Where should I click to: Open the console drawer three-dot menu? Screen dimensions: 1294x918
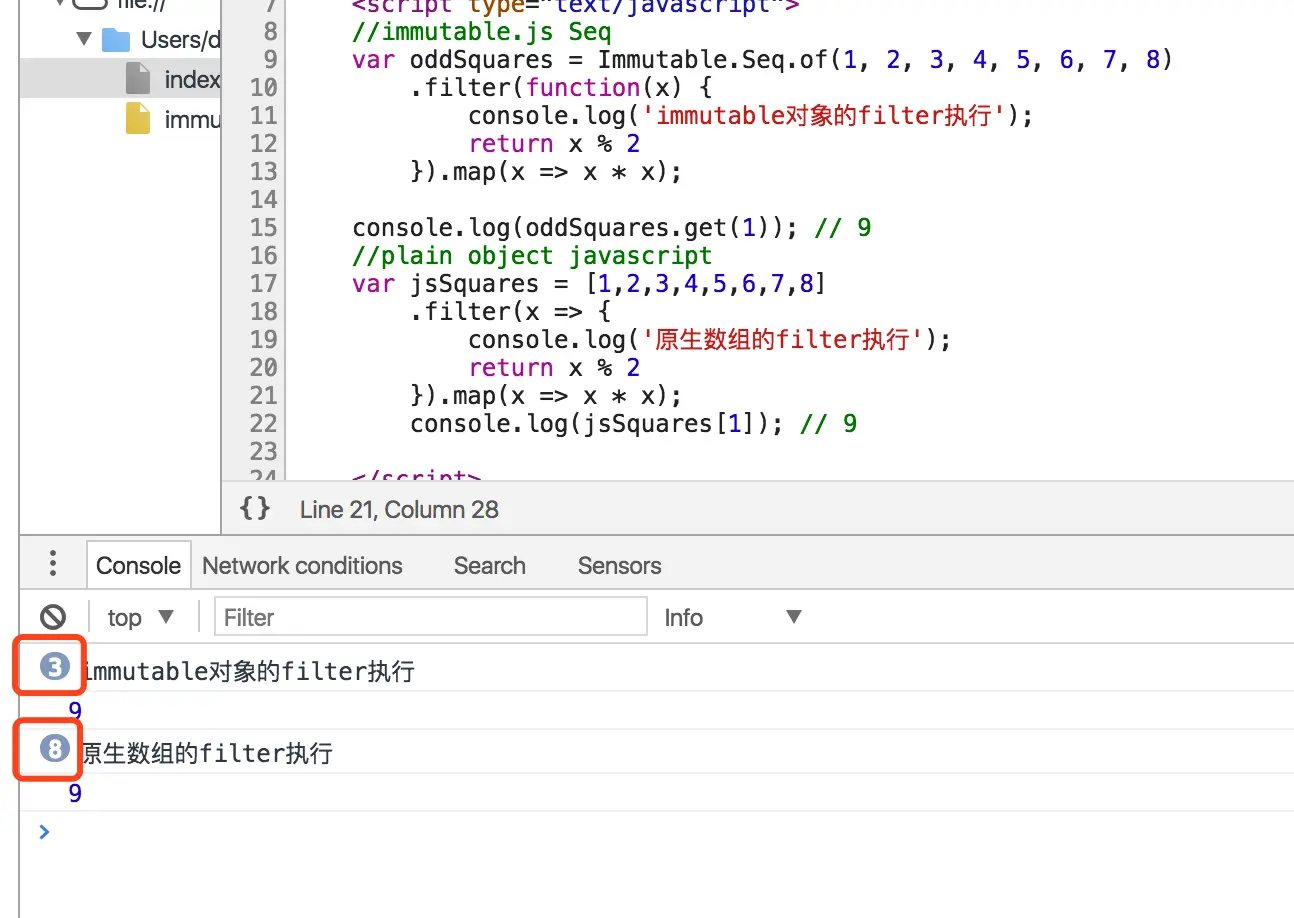(x=53, y=564)
